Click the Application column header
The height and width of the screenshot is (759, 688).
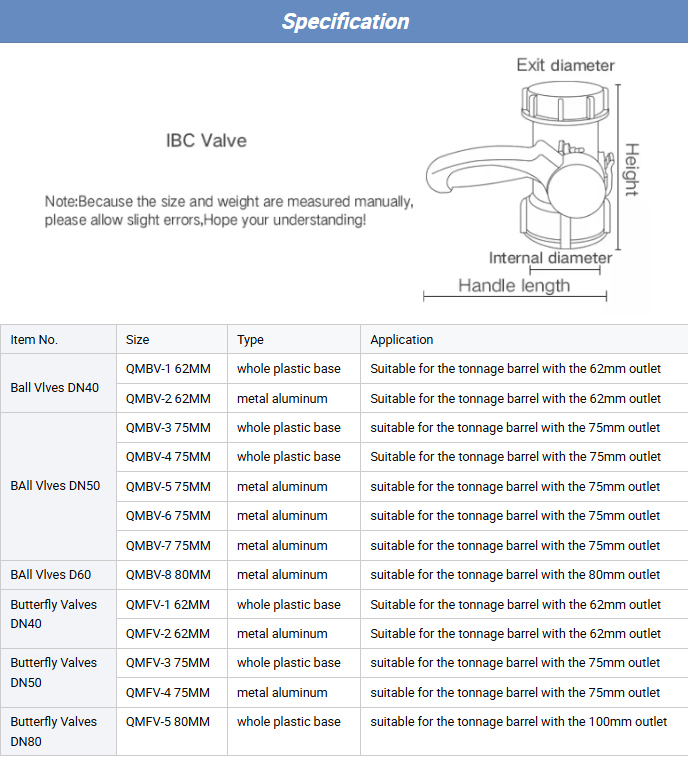pyautogui.click(x=402, y=340)
